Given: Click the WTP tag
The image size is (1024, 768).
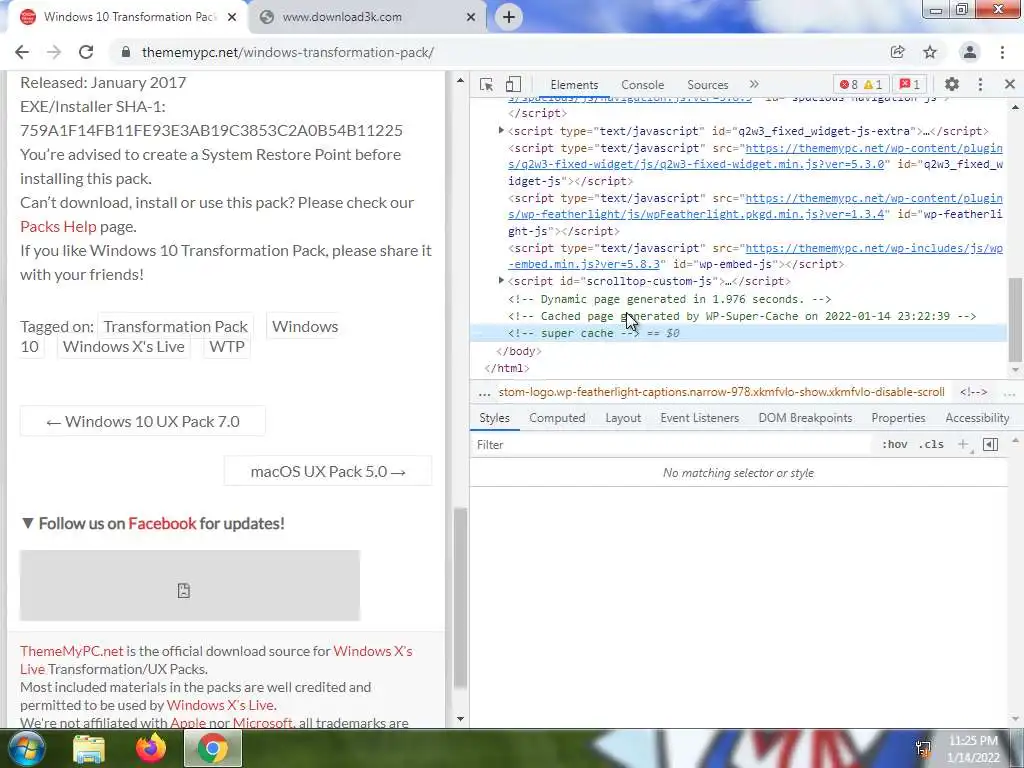Looking at the screenshot, I should click(227, 347).
